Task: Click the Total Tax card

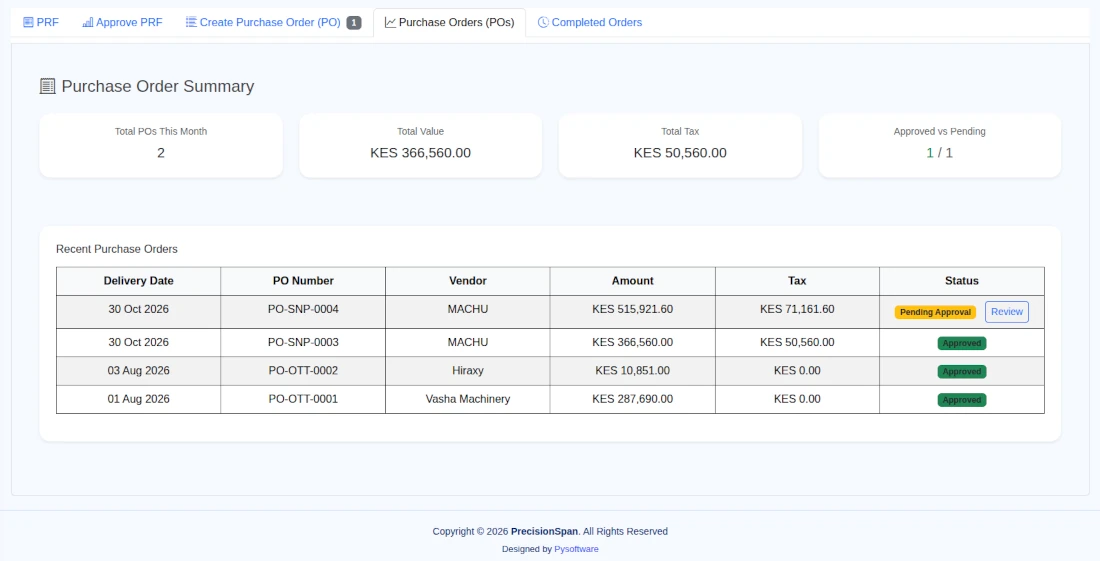Action: click(680, 145)
